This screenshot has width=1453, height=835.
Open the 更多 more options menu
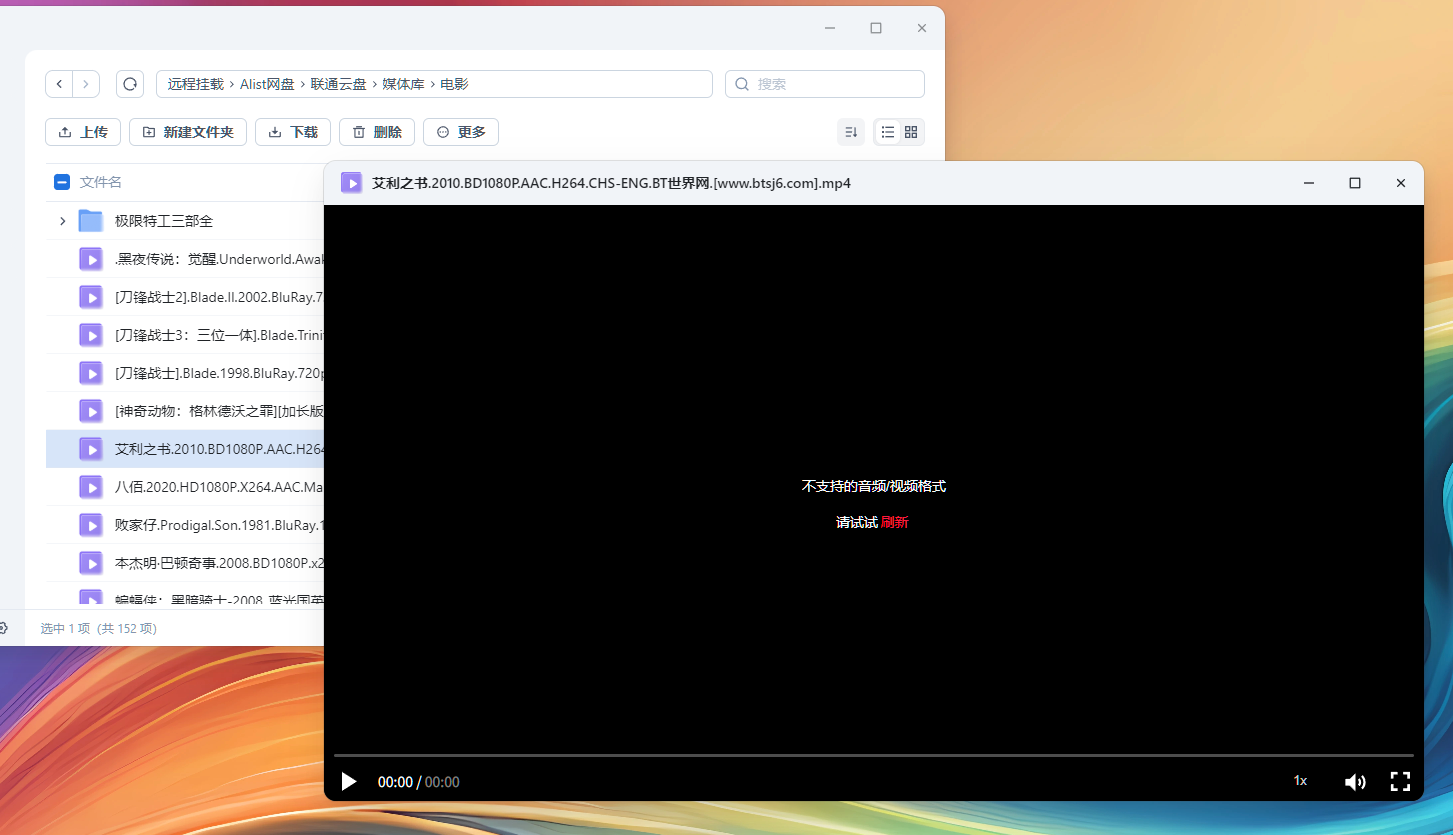click(x=461, y=132)
